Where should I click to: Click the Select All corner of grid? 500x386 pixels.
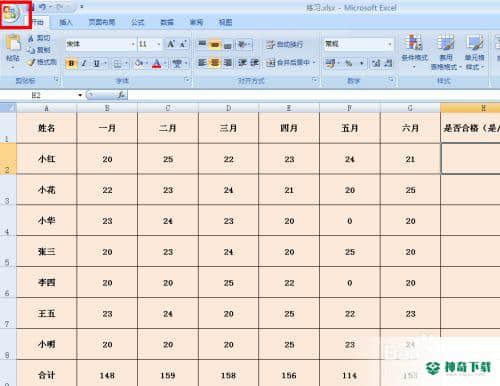[x=8, y=108]
